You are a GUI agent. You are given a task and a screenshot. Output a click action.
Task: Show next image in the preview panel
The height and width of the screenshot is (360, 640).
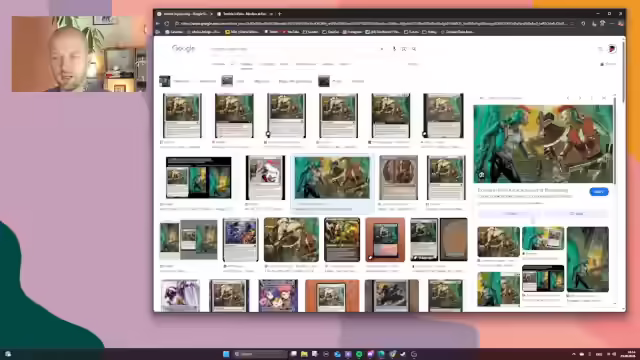pyautogui.click(x=580, y=98)
